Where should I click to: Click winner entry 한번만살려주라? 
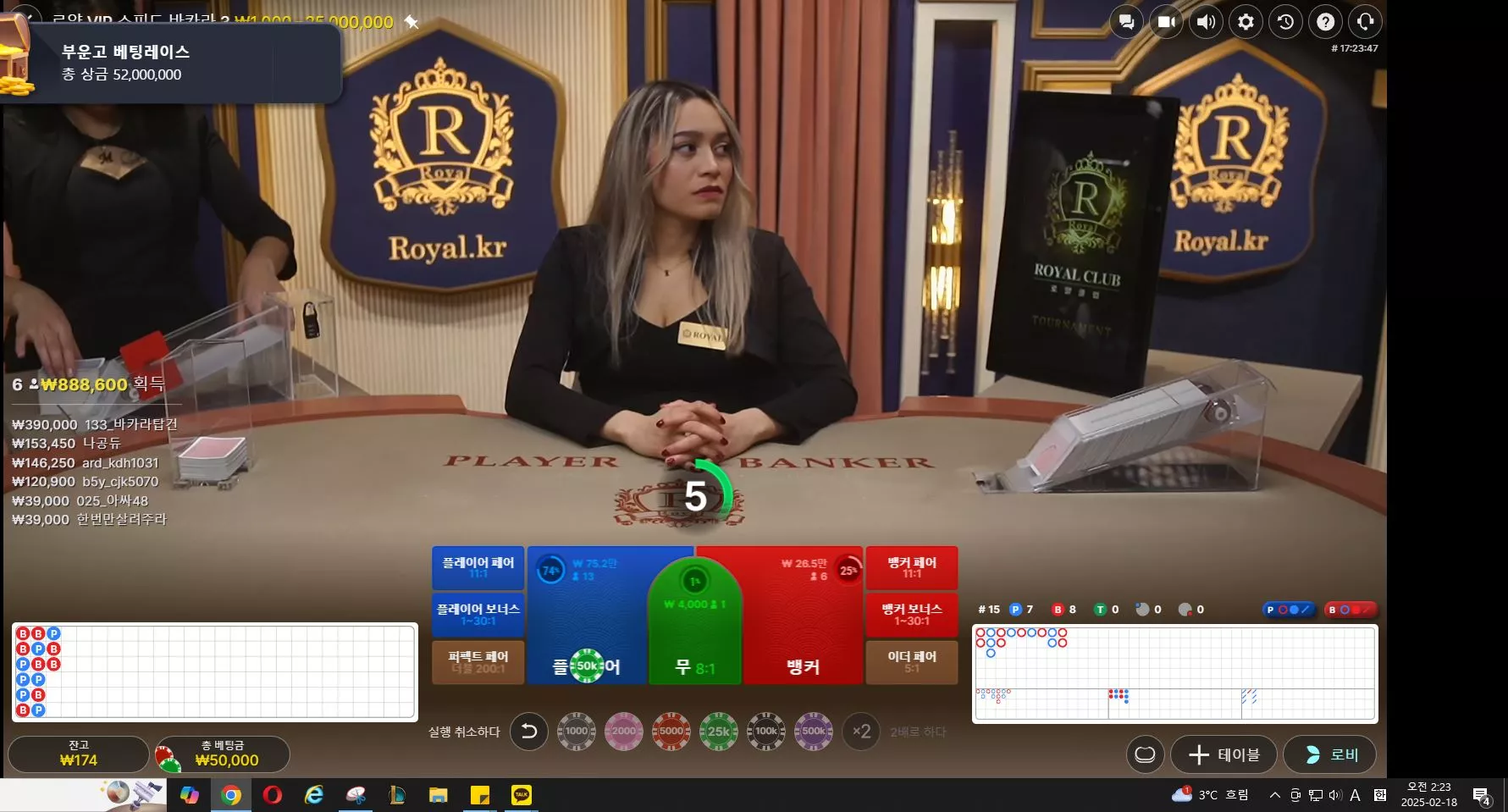click(89, 519)
